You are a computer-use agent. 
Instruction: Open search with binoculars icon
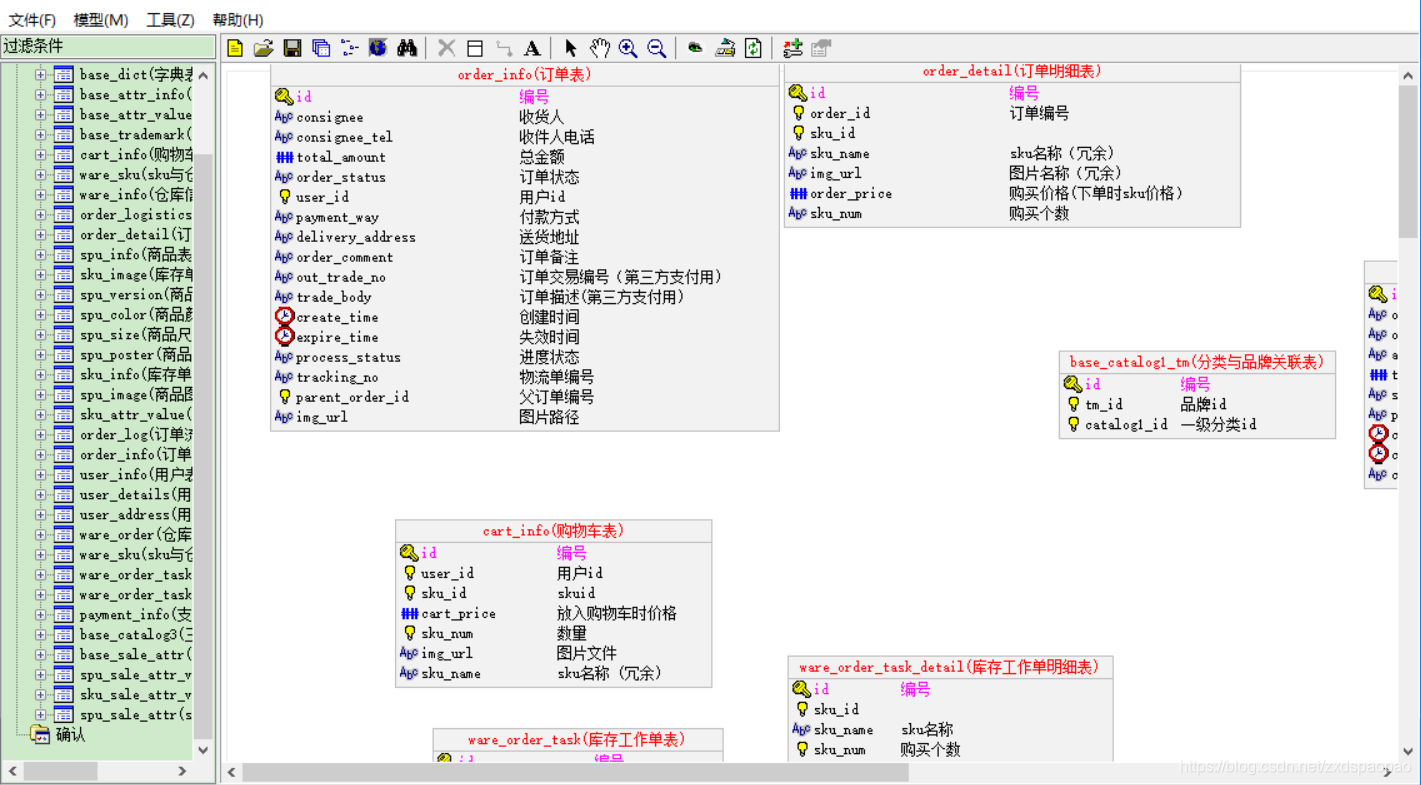coord(406,48)
